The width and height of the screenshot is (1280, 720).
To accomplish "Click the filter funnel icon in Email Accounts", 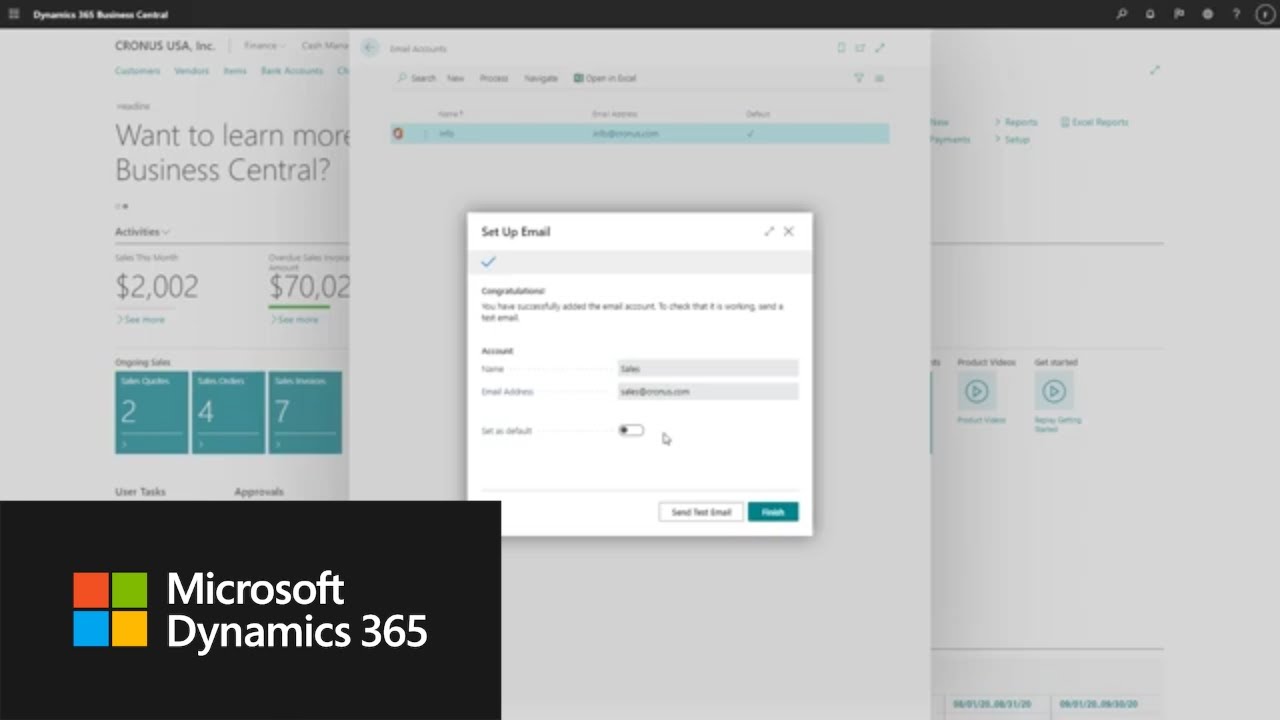I will point(858,78).
